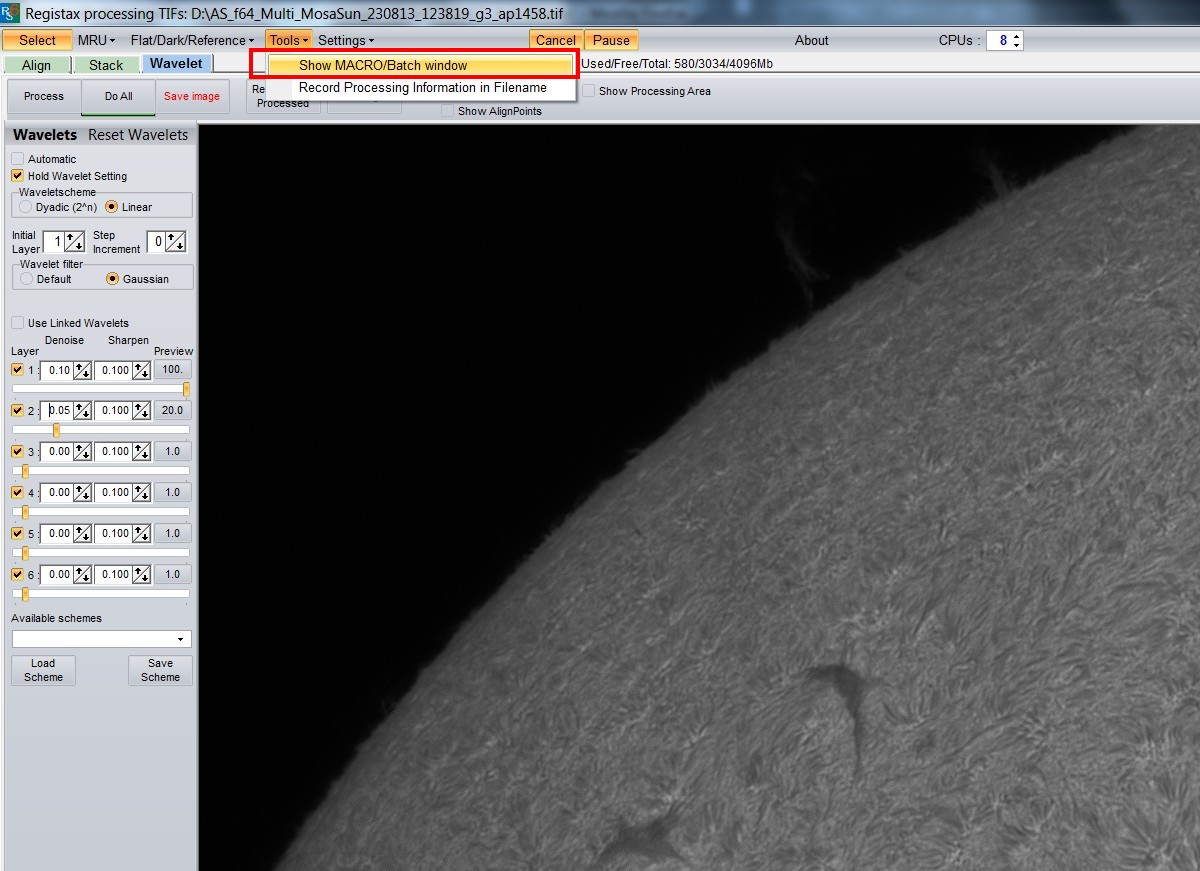Click Layer 2 preview button showing 20.0

[173, 410]
